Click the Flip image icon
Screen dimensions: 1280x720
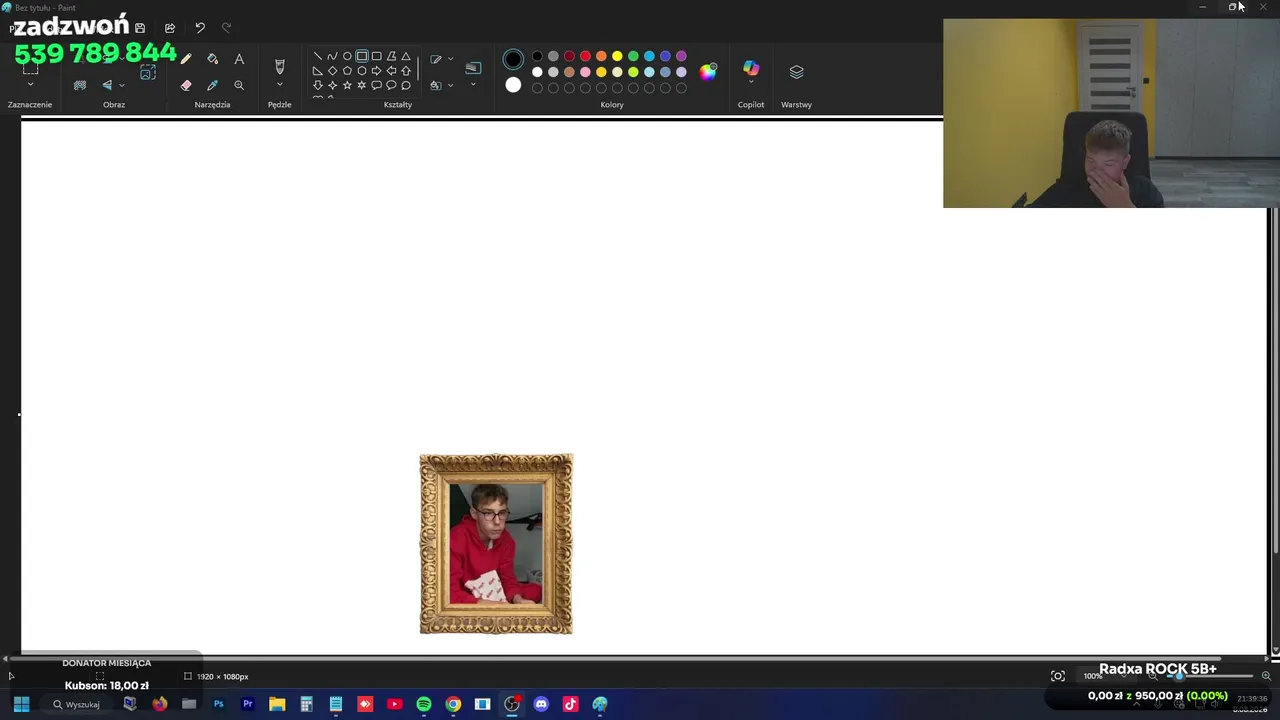coord(107,85)
